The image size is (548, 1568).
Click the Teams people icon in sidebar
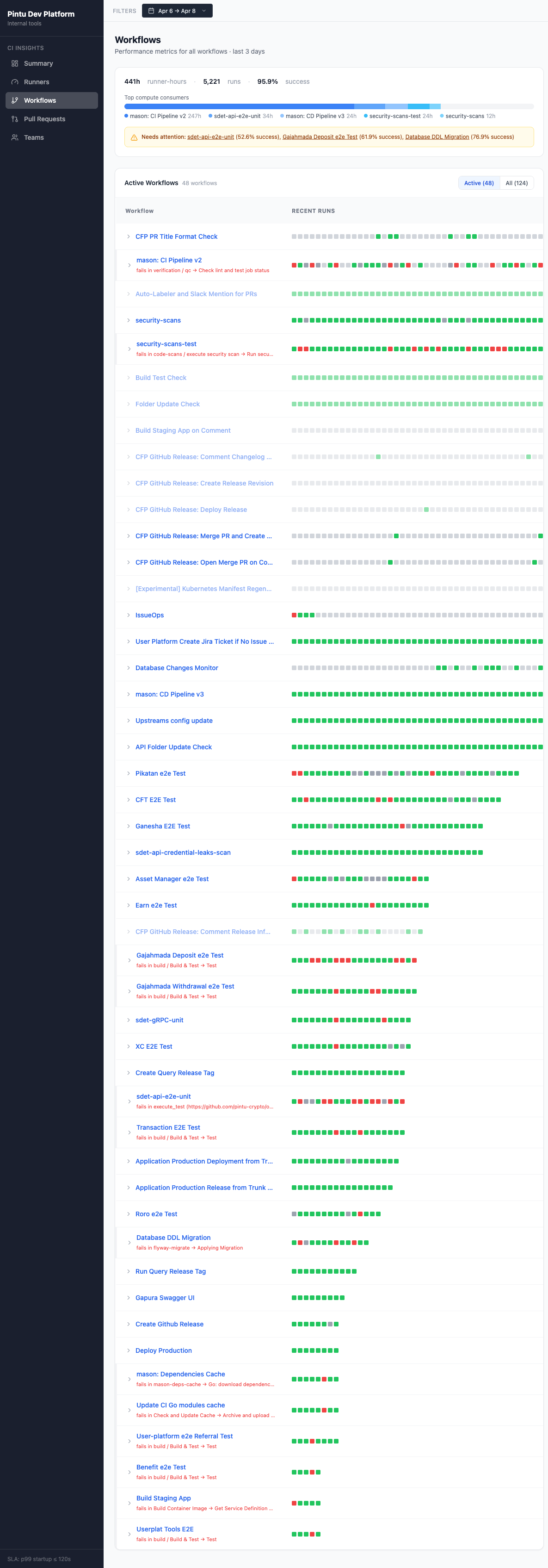(x=15, y=137)
